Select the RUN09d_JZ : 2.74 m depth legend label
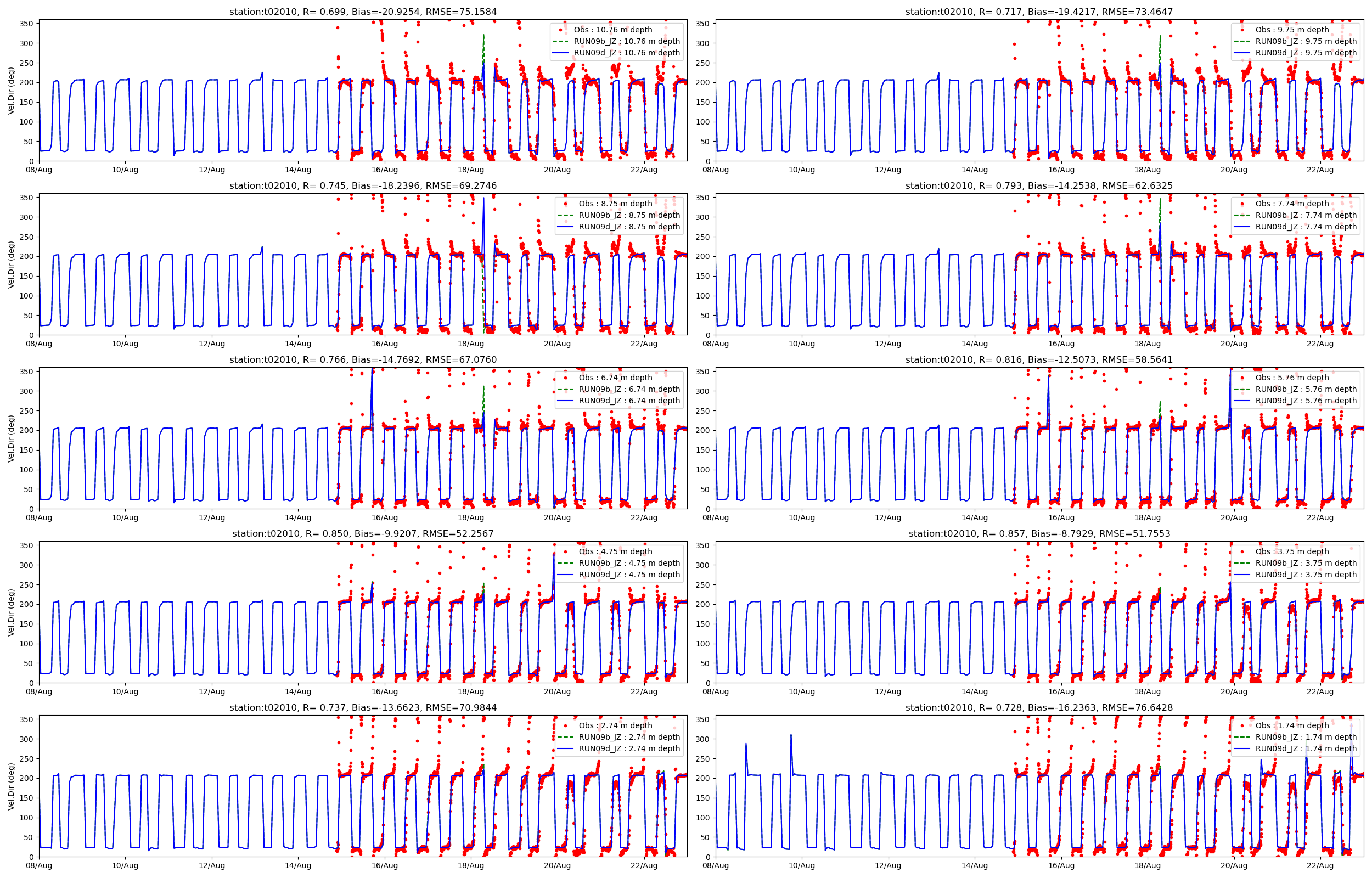The image size is (1372, 878). point(629,748)
